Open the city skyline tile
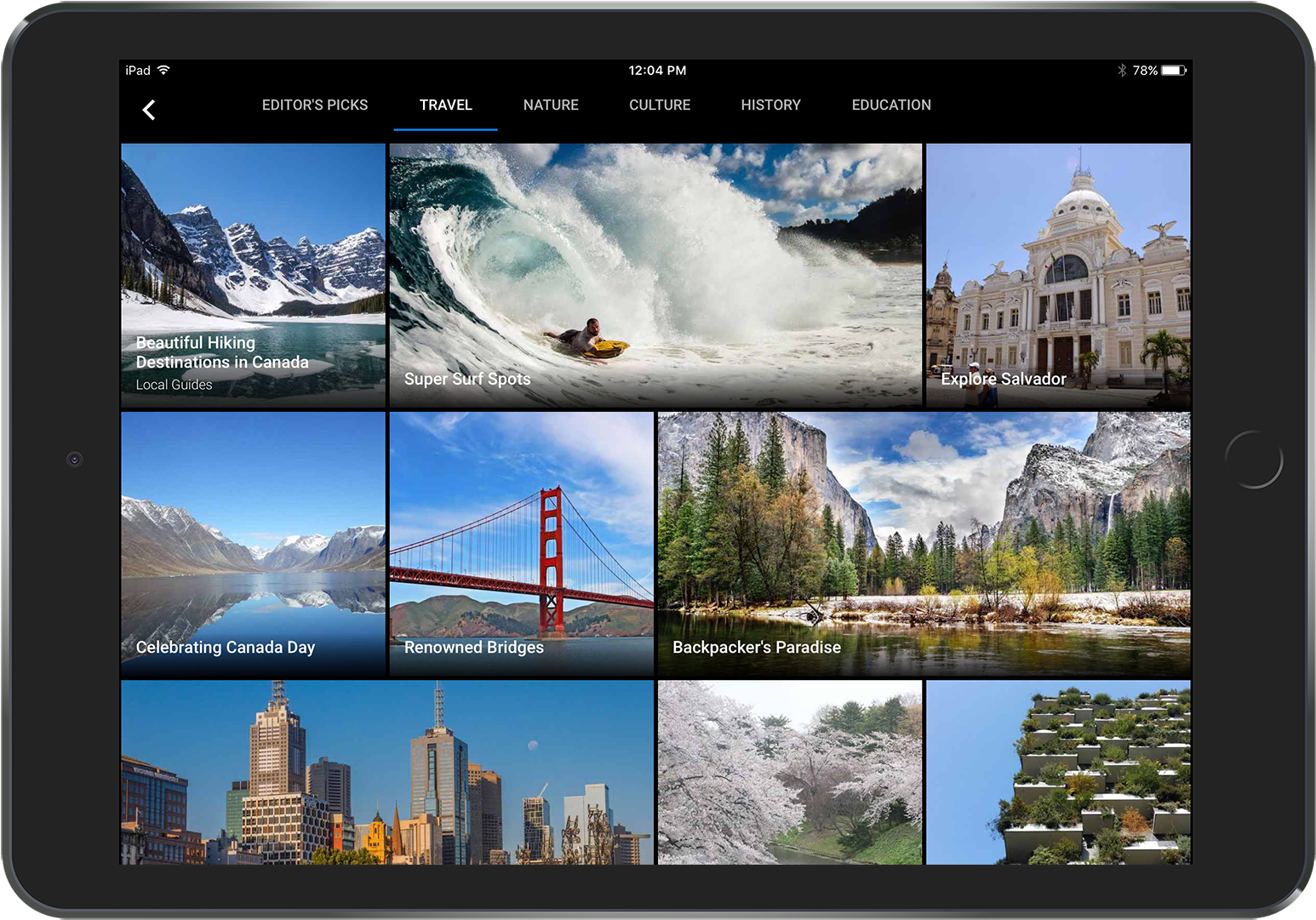This screenshot has width=1316, height=920. pyautogui.click(x=387, y=772)
